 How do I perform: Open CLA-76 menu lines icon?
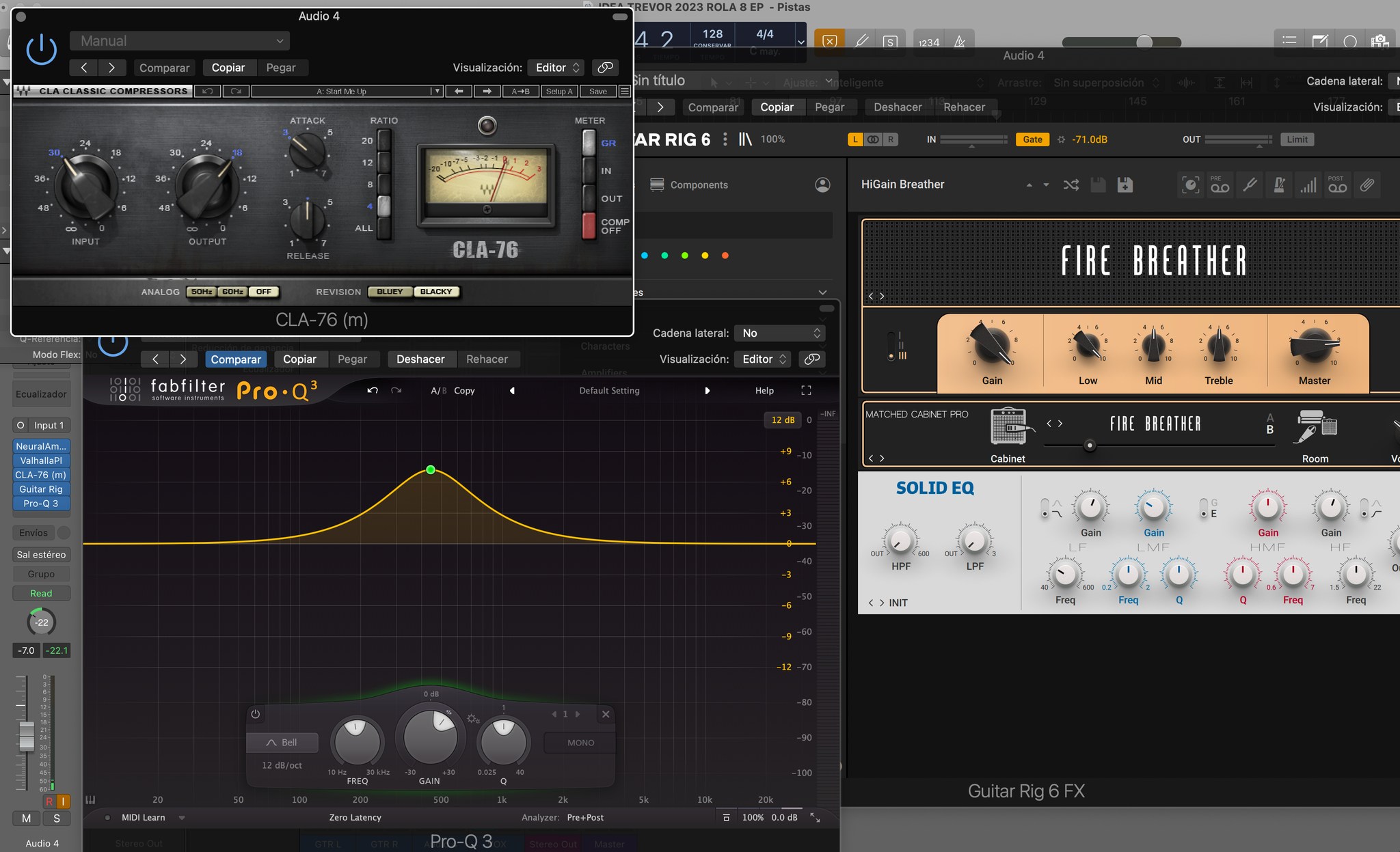(624, 91)
